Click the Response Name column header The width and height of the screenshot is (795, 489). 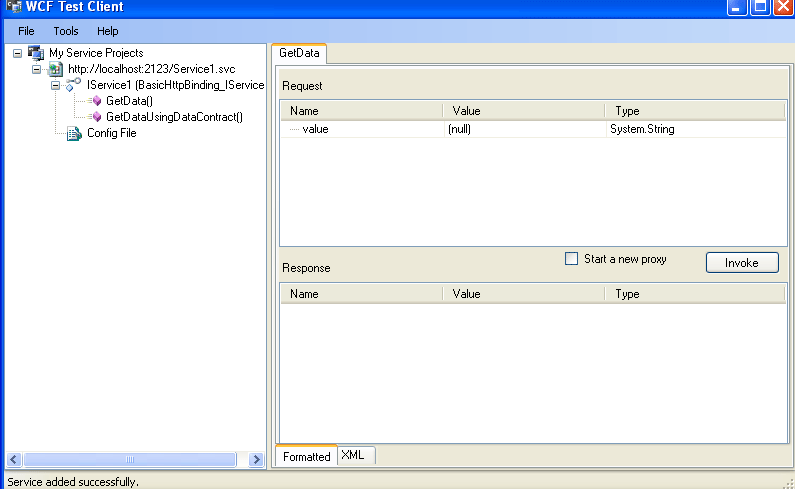pos(362,294)
